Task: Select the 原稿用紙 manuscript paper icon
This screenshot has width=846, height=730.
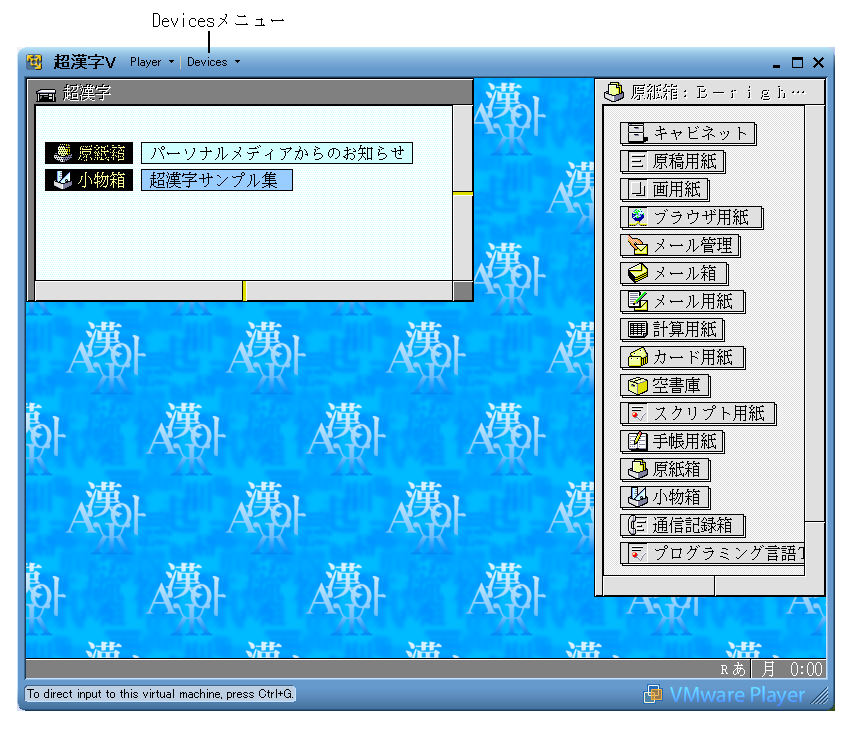Action: (x=636, y=162)
